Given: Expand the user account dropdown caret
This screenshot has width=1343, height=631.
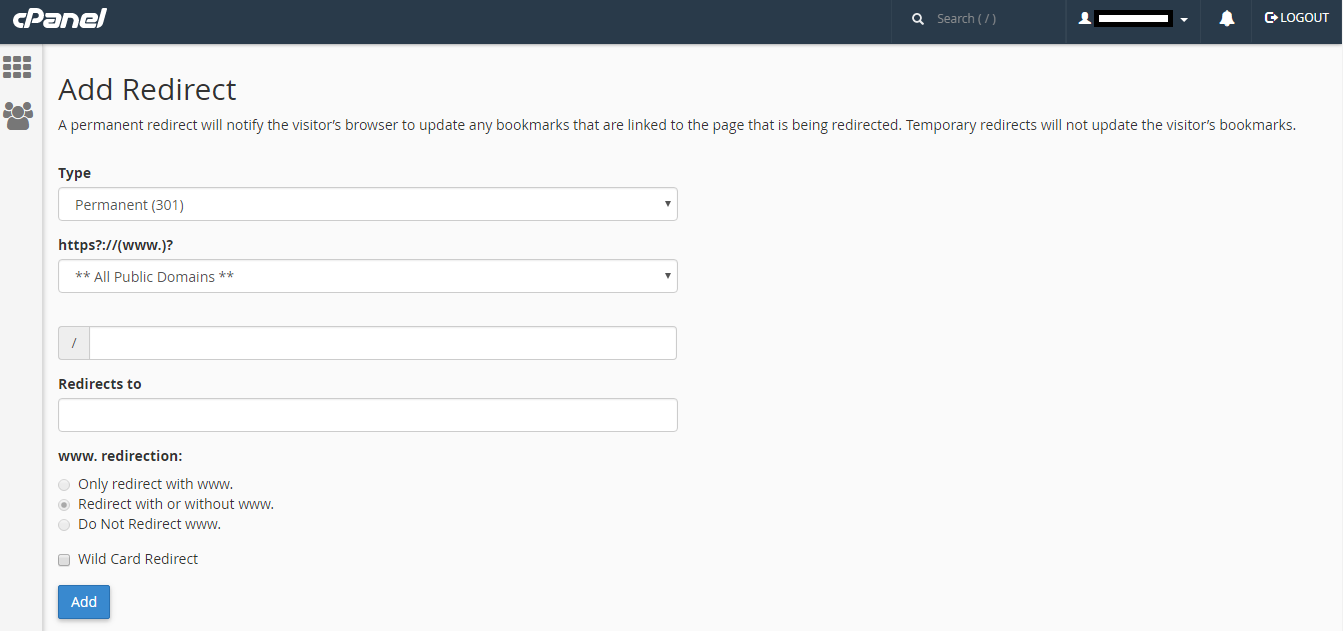Looking at the screenshot, I should pos(1184,20).
